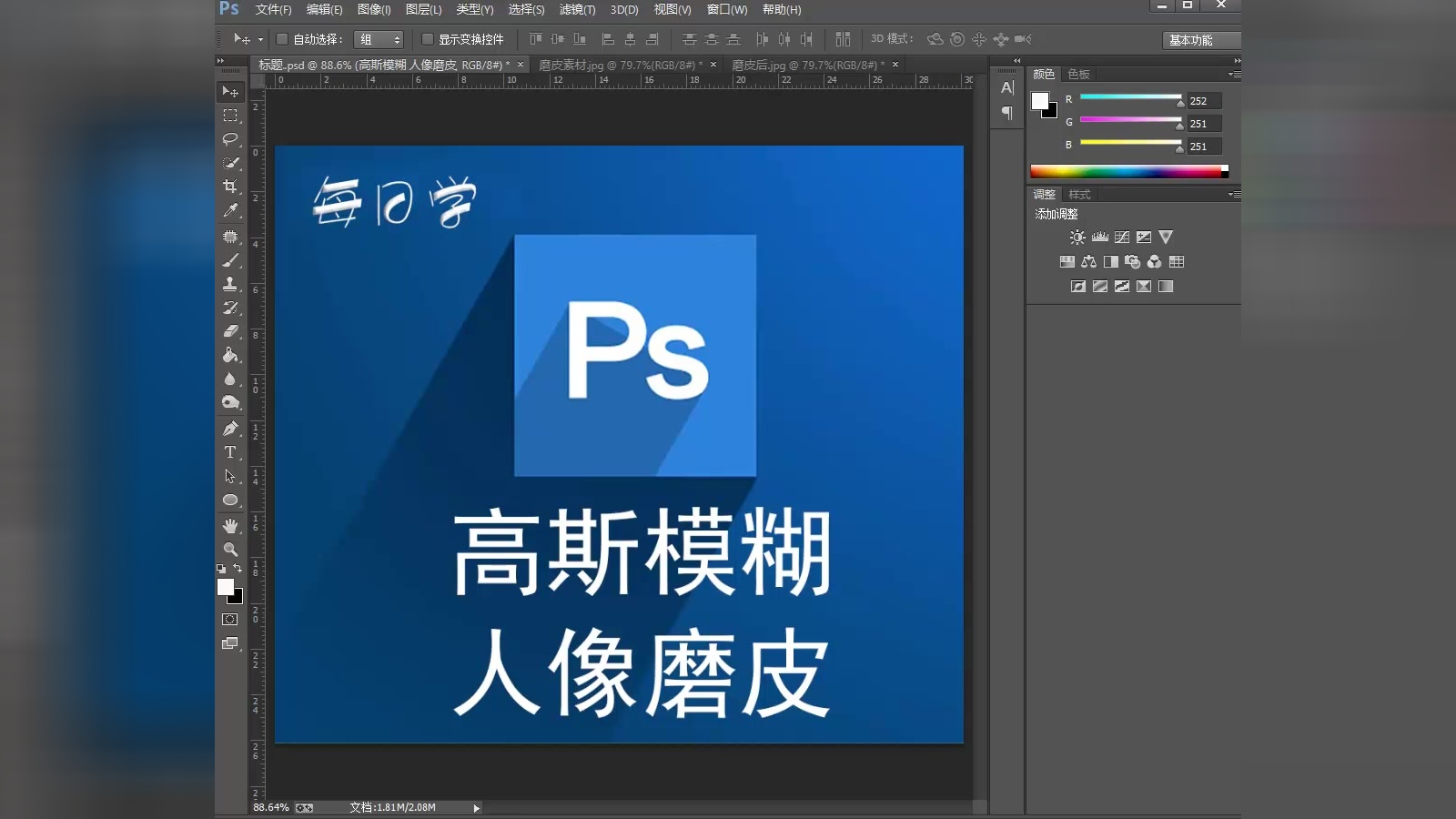Select the Crop tool
Image resolution: width=1456 pixels, height=819 pixels.
tap(230, 187)
